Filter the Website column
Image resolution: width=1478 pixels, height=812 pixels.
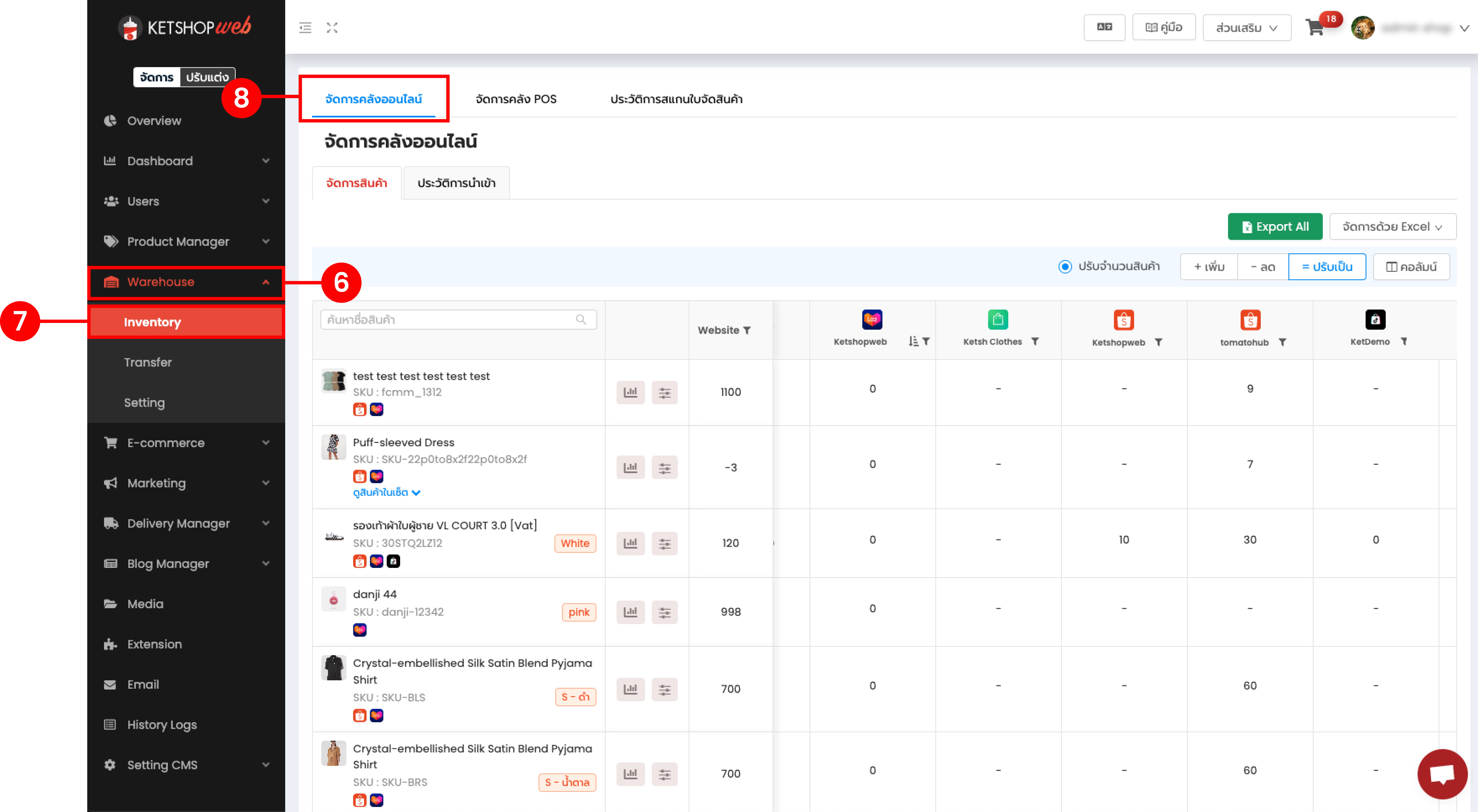(x=747, y=331)
